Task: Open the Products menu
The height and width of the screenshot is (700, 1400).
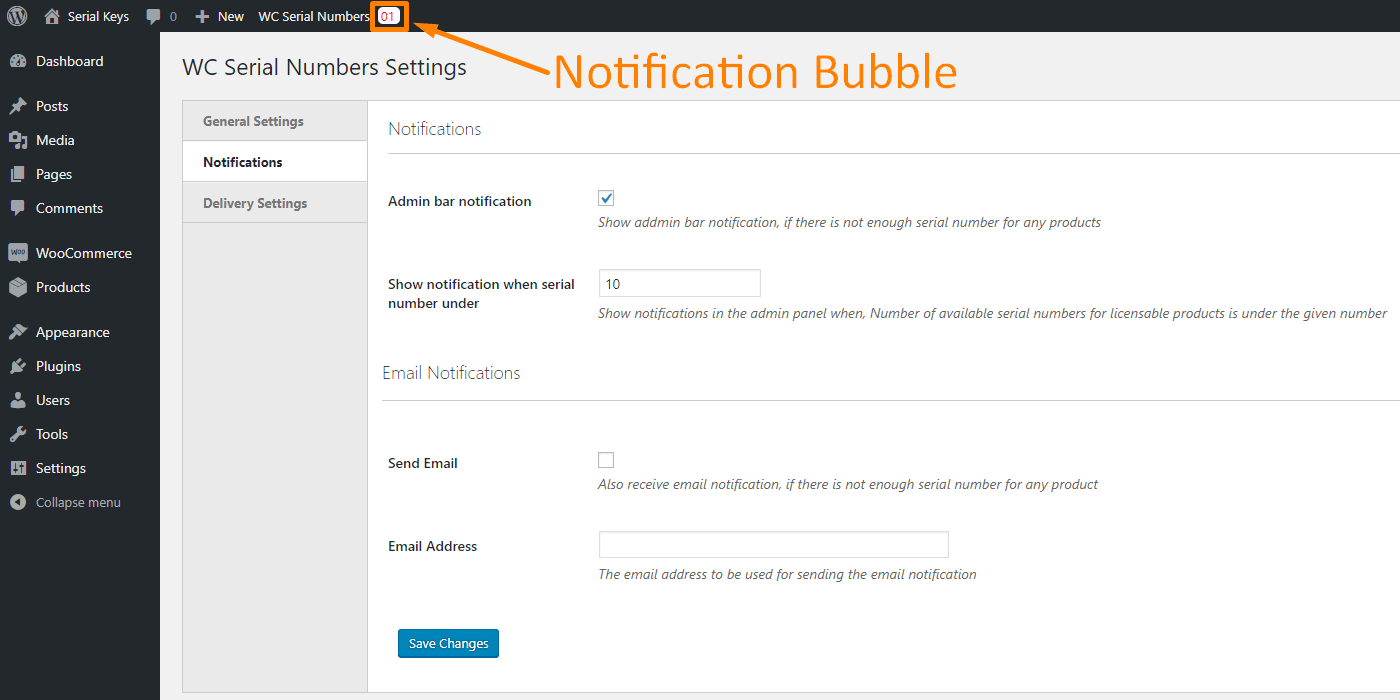Action: pos(63,287)
